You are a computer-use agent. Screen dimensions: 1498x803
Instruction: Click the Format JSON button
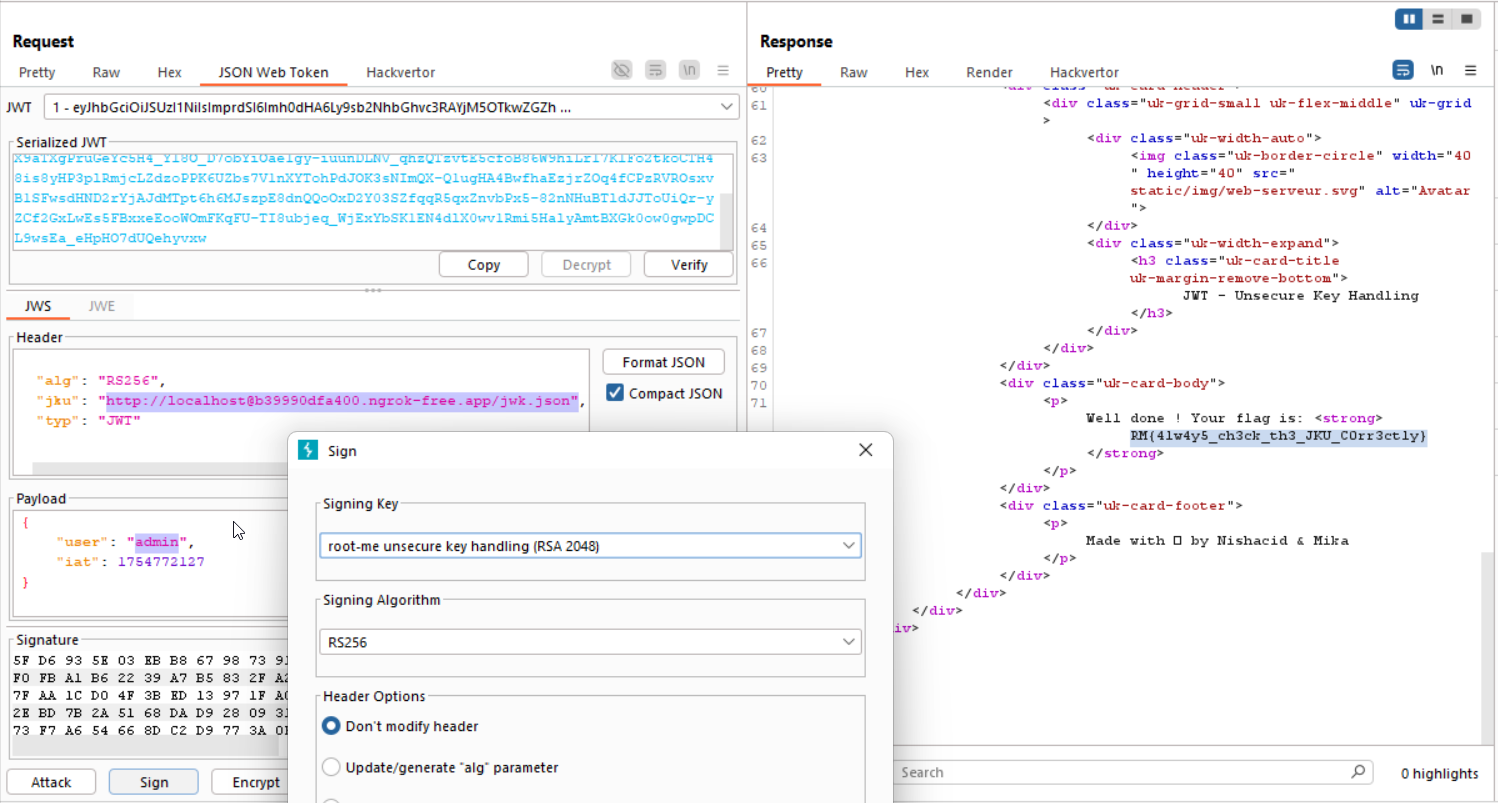coord(663,362)
